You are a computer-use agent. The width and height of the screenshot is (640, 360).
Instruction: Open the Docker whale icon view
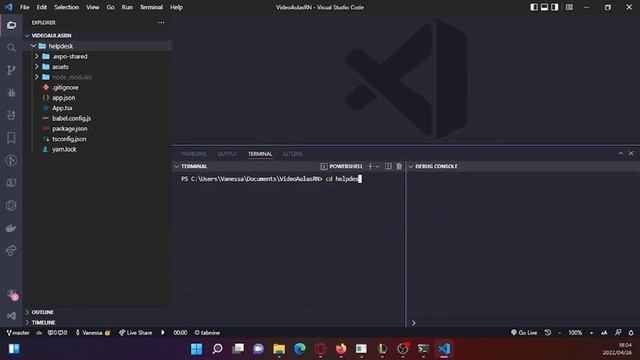coord(11,228)
